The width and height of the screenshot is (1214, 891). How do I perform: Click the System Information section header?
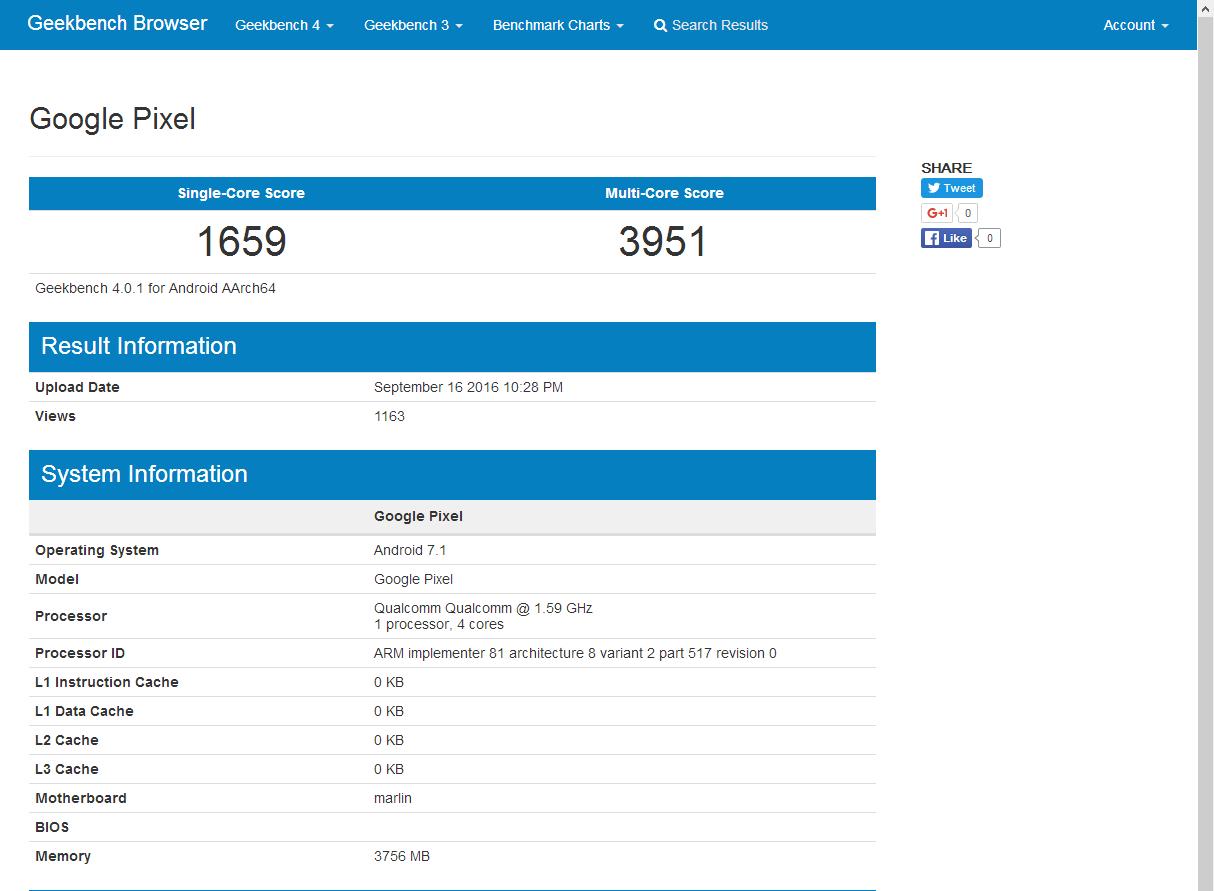(x=452, y=475)
